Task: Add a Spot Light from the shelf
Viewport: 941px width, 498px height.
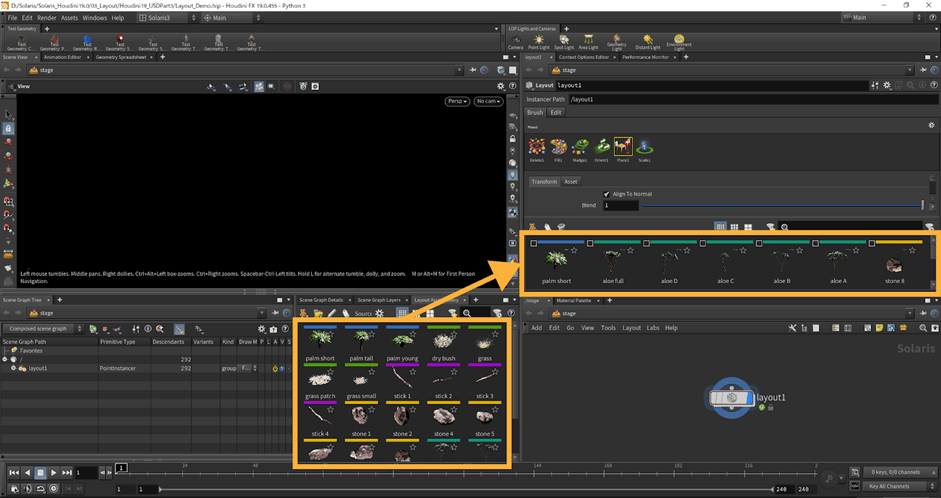Action: [x=564, y=40]
